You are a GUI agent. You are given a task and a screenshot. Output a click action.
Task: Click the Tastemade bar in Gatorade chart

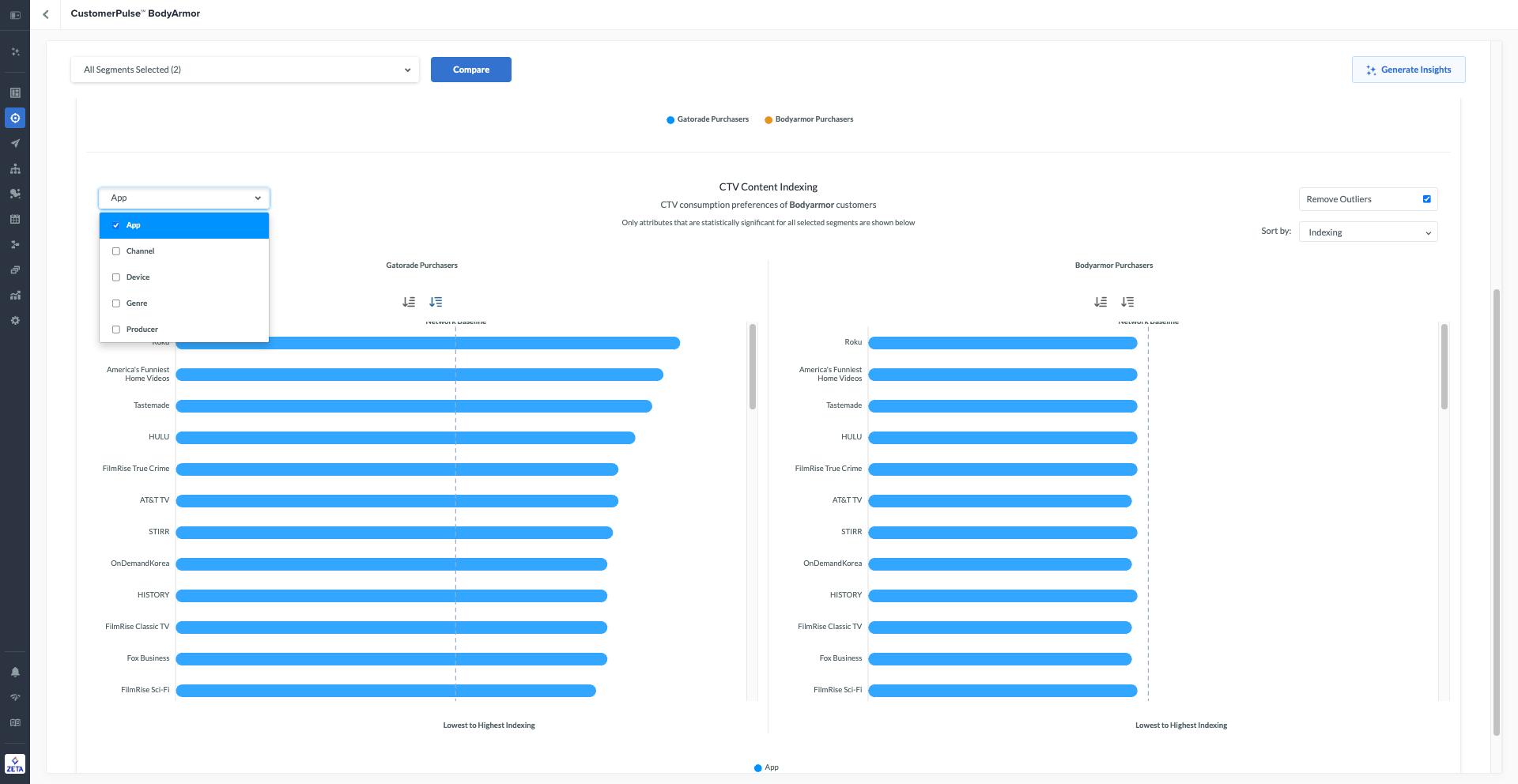pos(413,406)
